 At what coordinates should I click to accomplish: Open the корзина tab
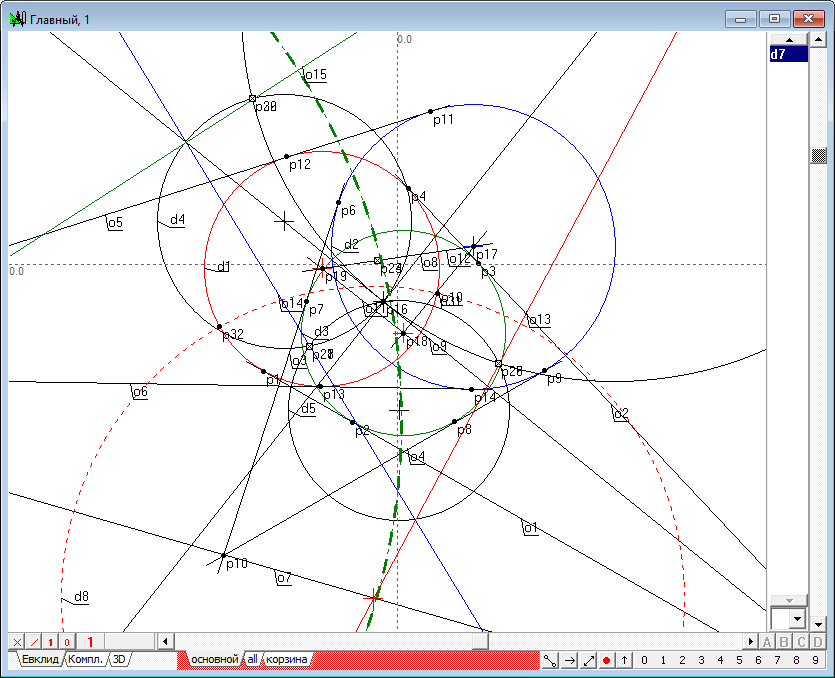pyautogui.click(x=286, y=659)
